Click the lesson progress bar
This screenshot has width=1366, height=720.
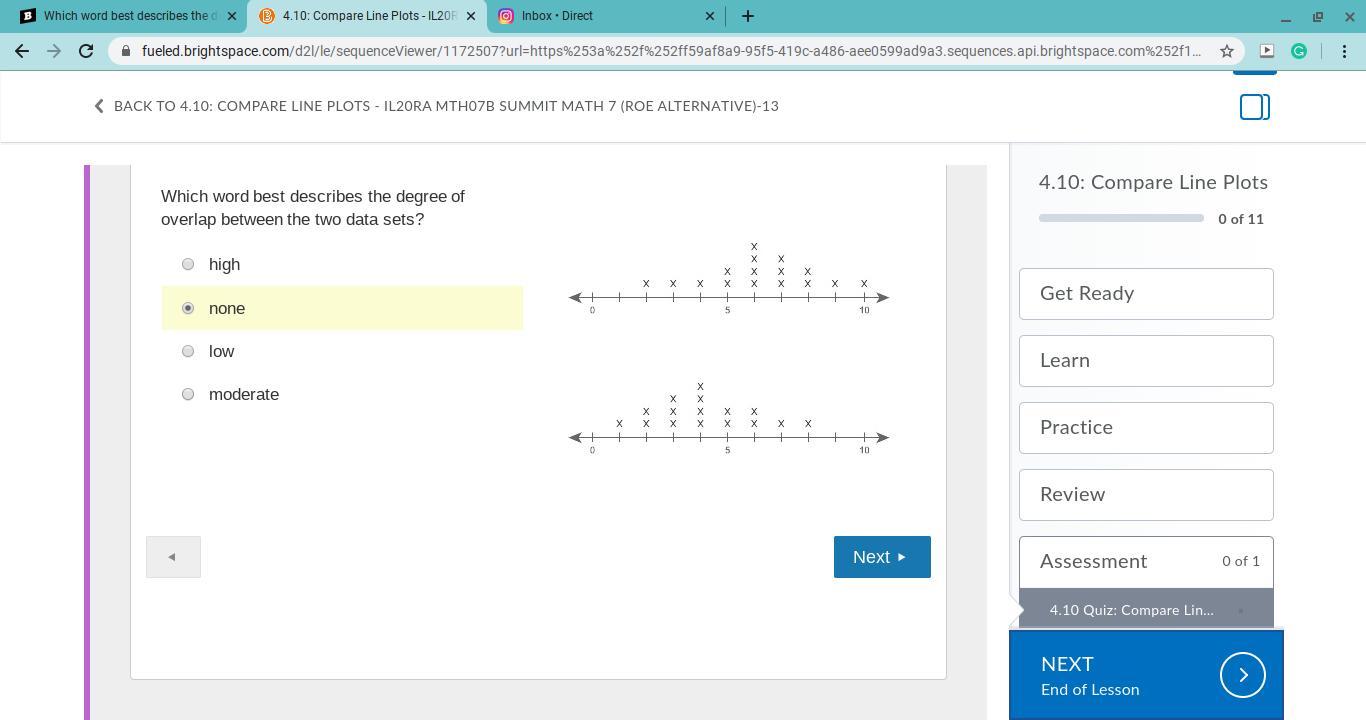click(1121, 218)
